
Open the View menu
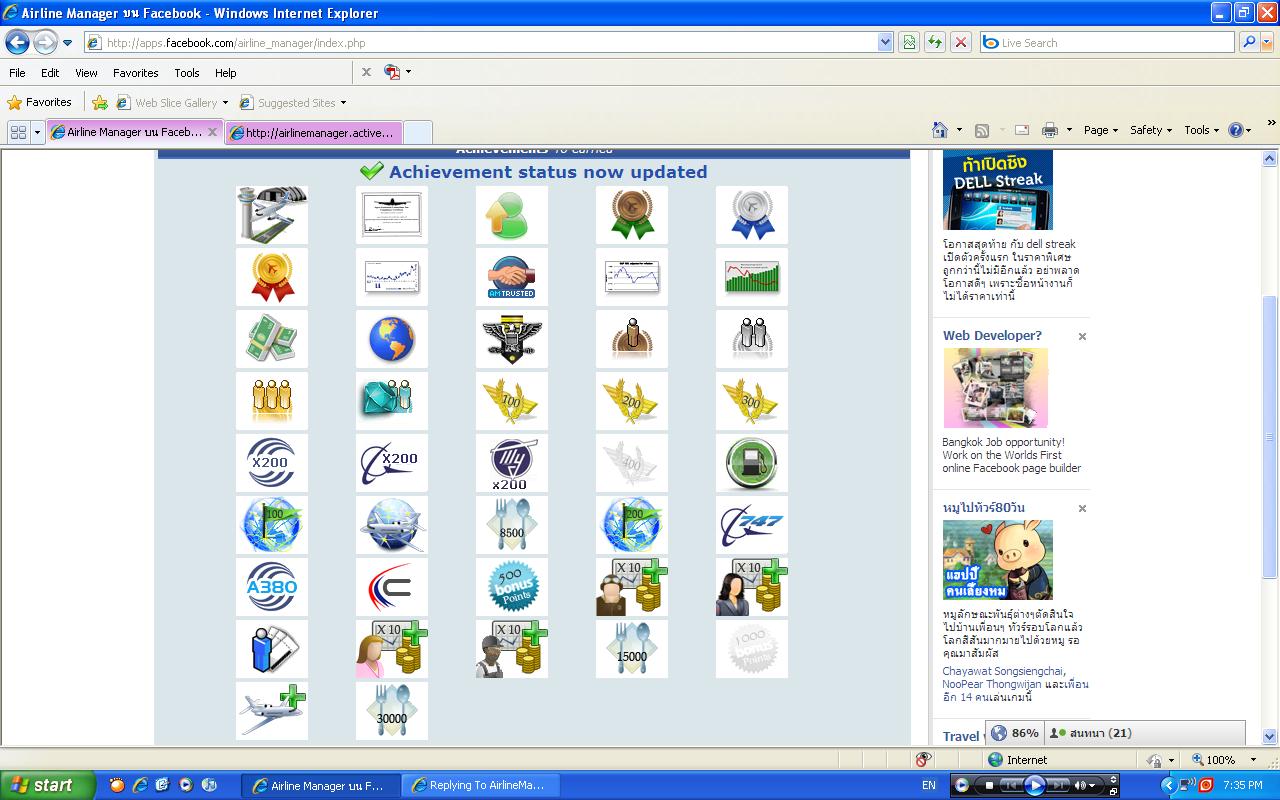point(86,73)
